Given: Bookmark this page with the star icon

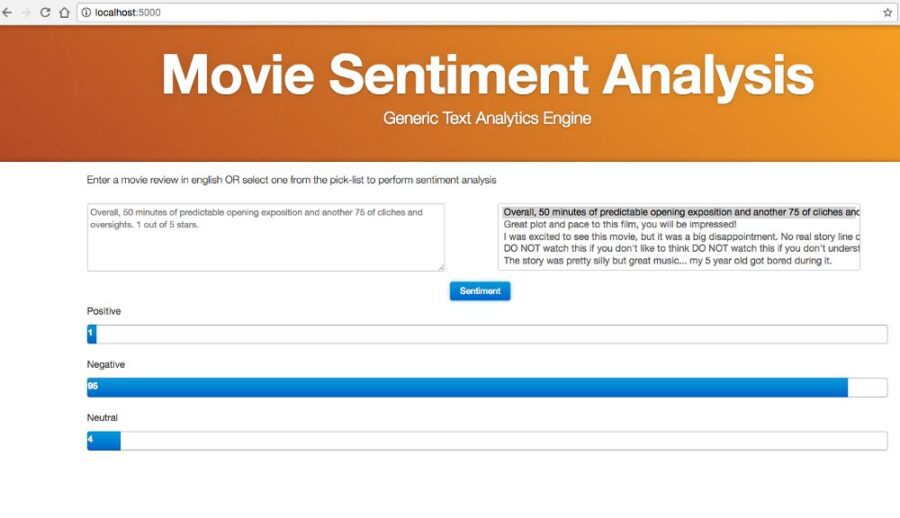Looking at the screenshot, I should (887, 13).
